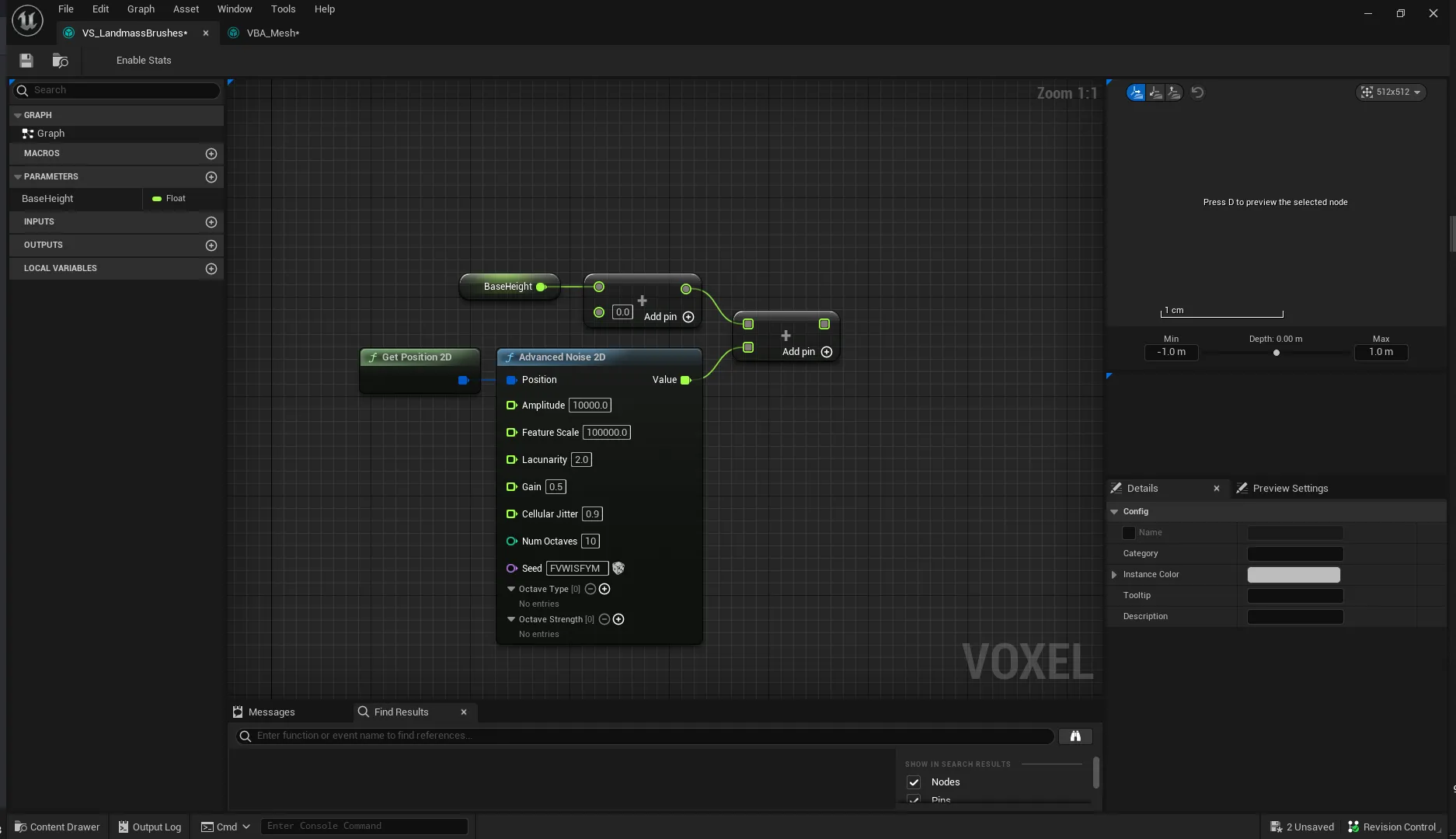Viewport: 1456px width, 839px height.
Task: Open the Content Drawer
Action: (x=56, y=827)
